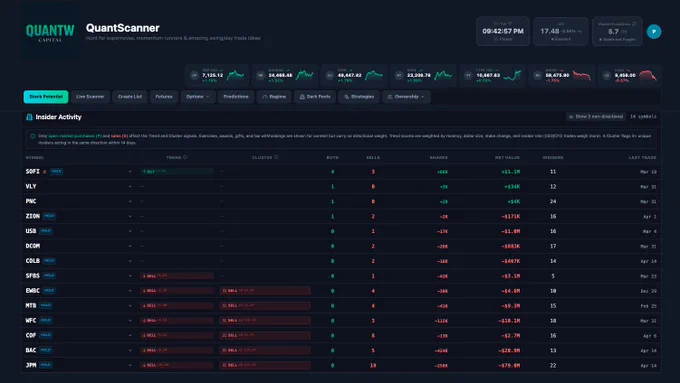
Task: Click the Dark Pools tab icon
Action: tap(302, 97)
